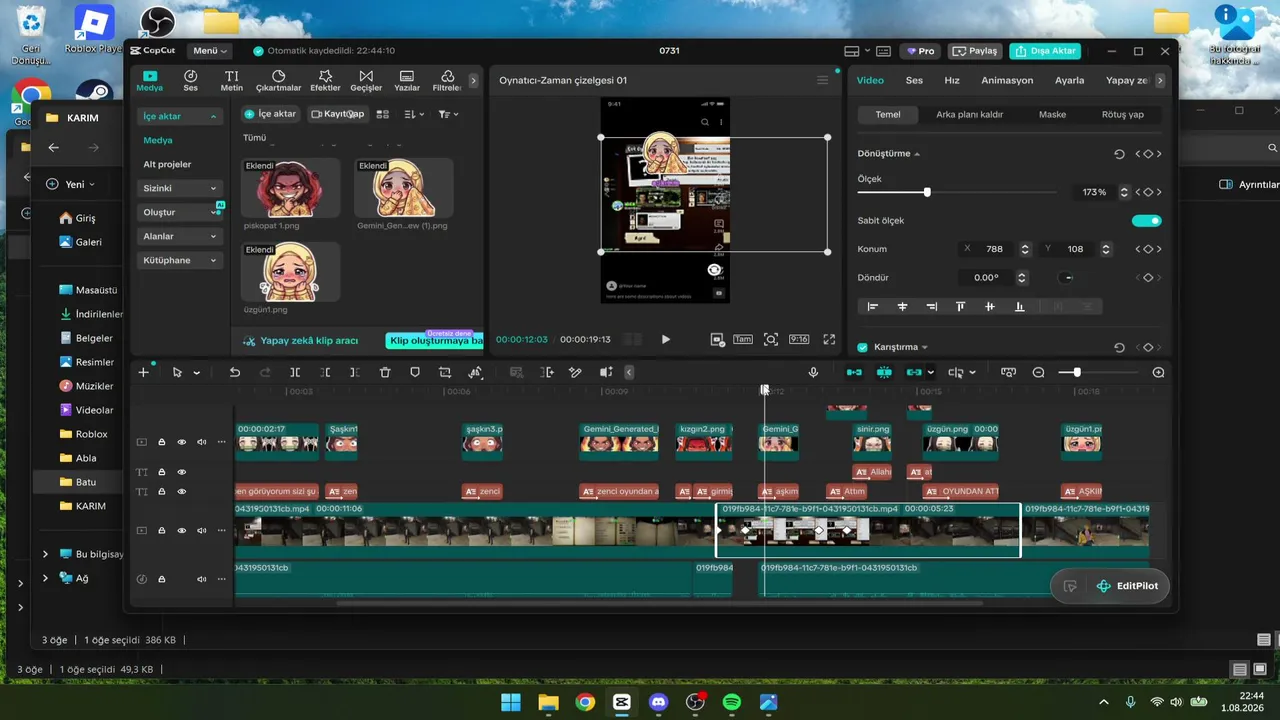The width and height of the screenshot is (1280, 720).
Task: Expand the Alanlar sidebar section
Action: (180, 236)
